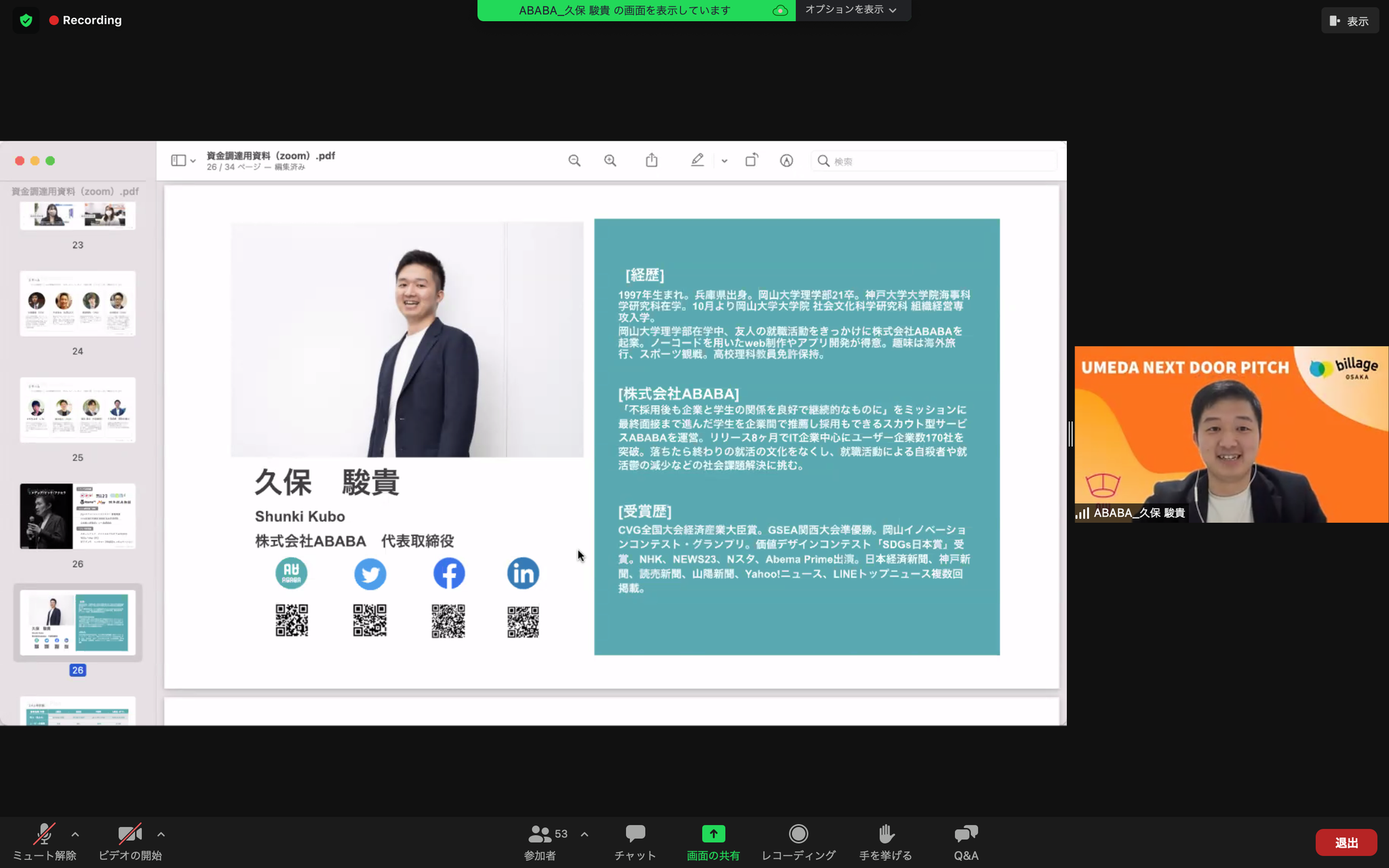Open the Q&A panel
Viewport: 1389px width, 868px height.
[966, 834]
